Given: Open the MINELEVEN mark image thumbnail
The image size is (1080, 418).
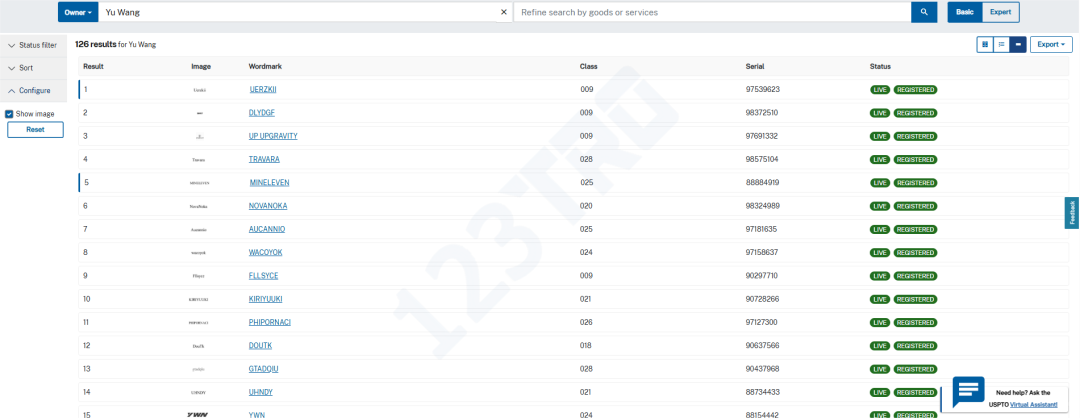Looking at the screenshot, I should coord(199,183).
